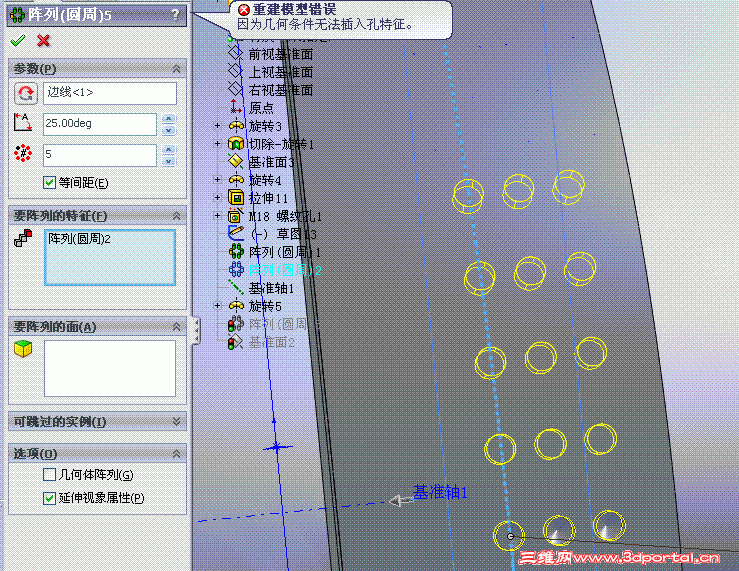Click the 前视基准面 plane icon
739x571 pixels.
coord(235,53)
